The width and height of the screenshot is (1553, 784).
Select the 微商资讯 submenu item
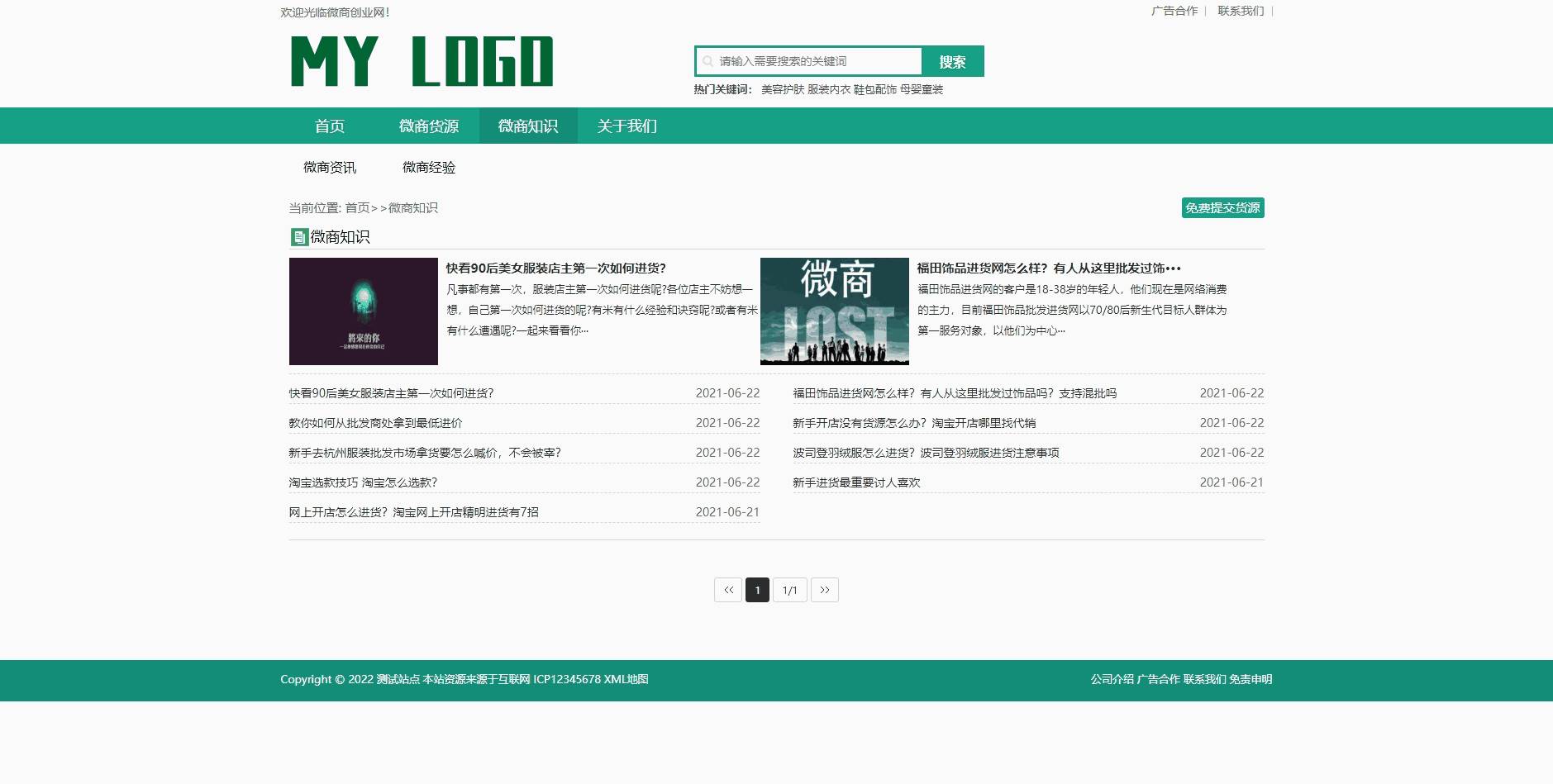(x=331, y=168)
